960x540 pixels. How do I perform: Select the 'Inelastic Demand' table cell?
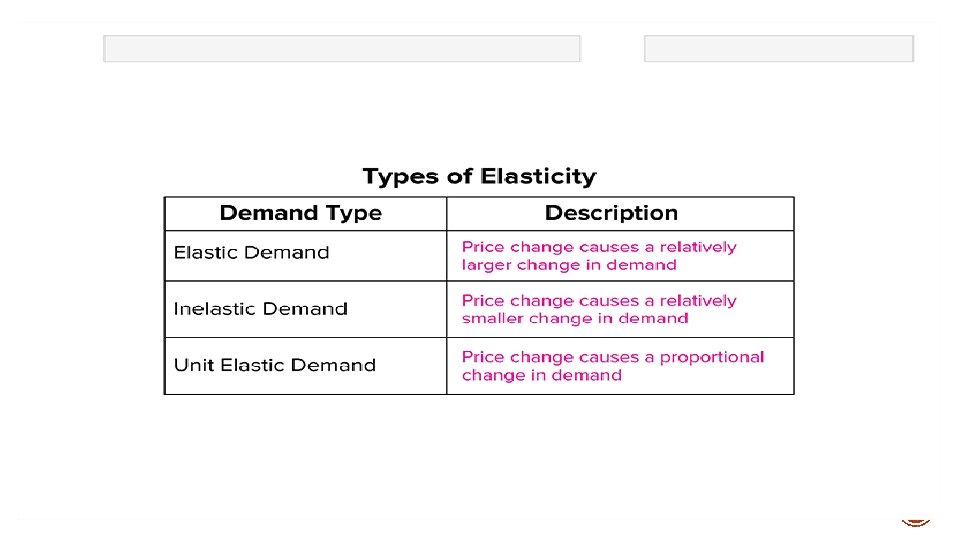pyautogui.click(x=260, y=309)
